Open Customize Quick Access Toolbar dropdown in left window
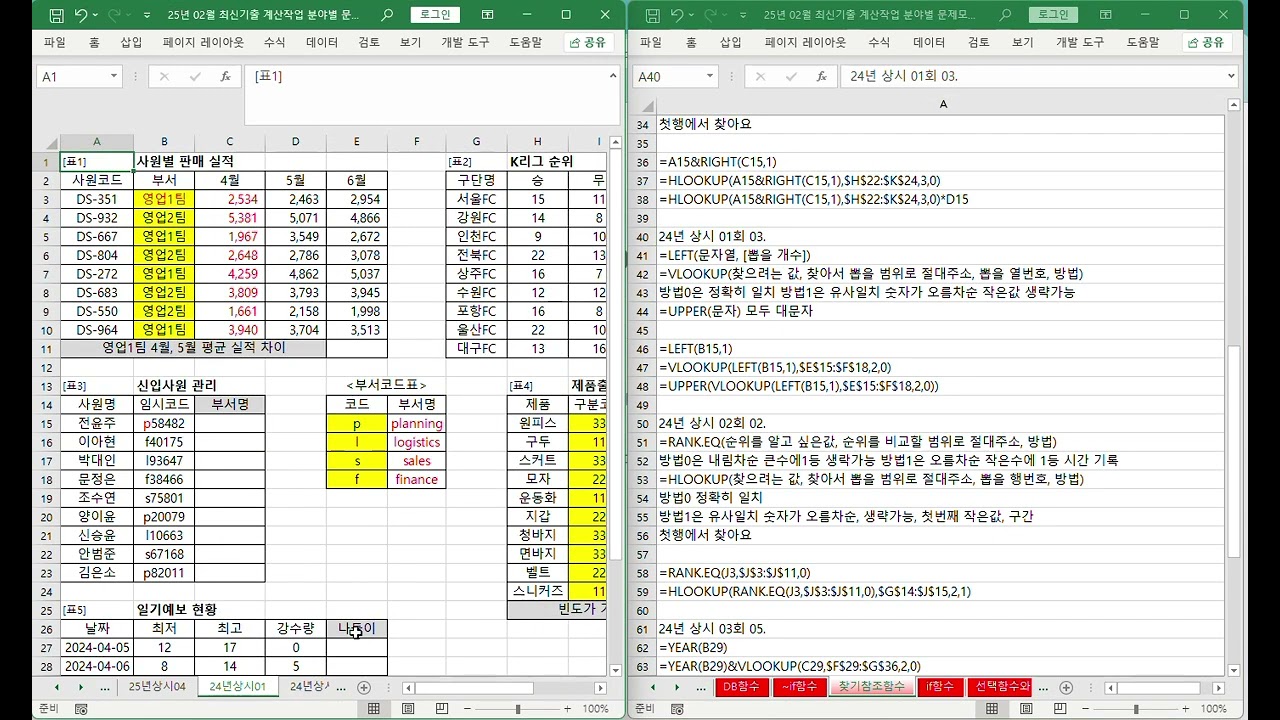Image resolution: width=1280 pixels, height=720 pixels. pyautogui.click(x=147, y=15)
